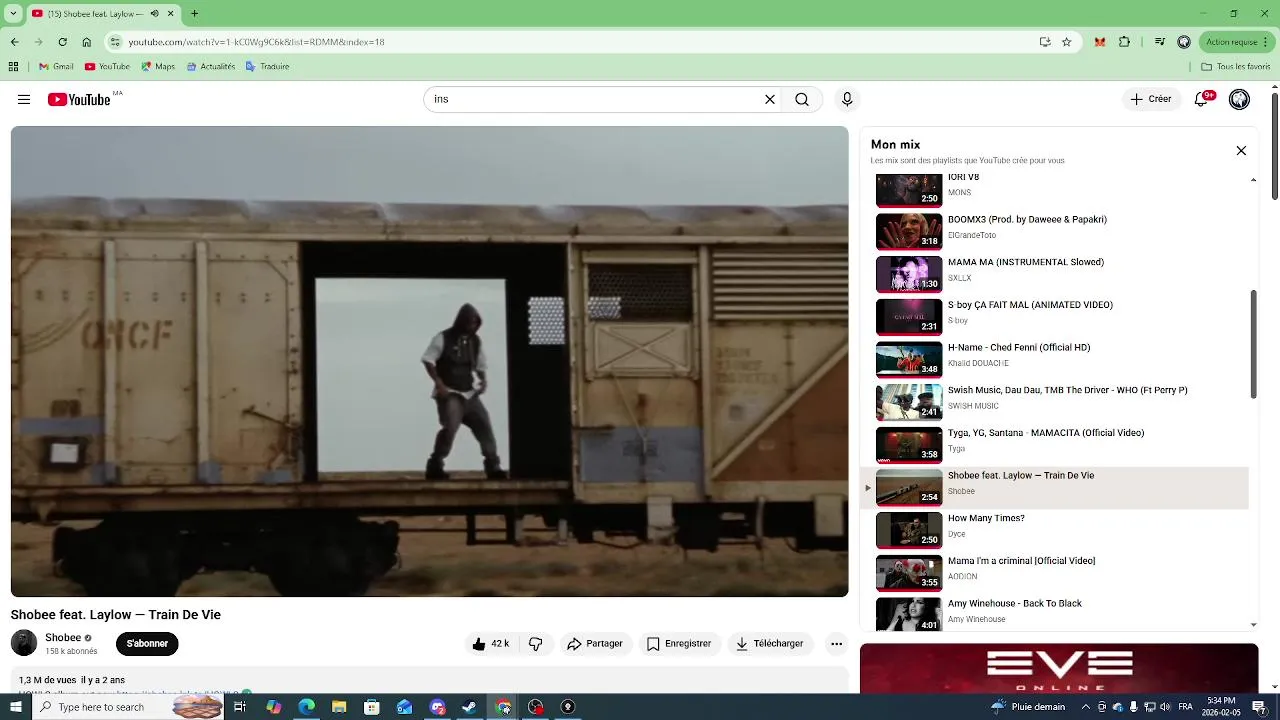
Task: Open Créer dropdown button
Action: pos(1151,99)
